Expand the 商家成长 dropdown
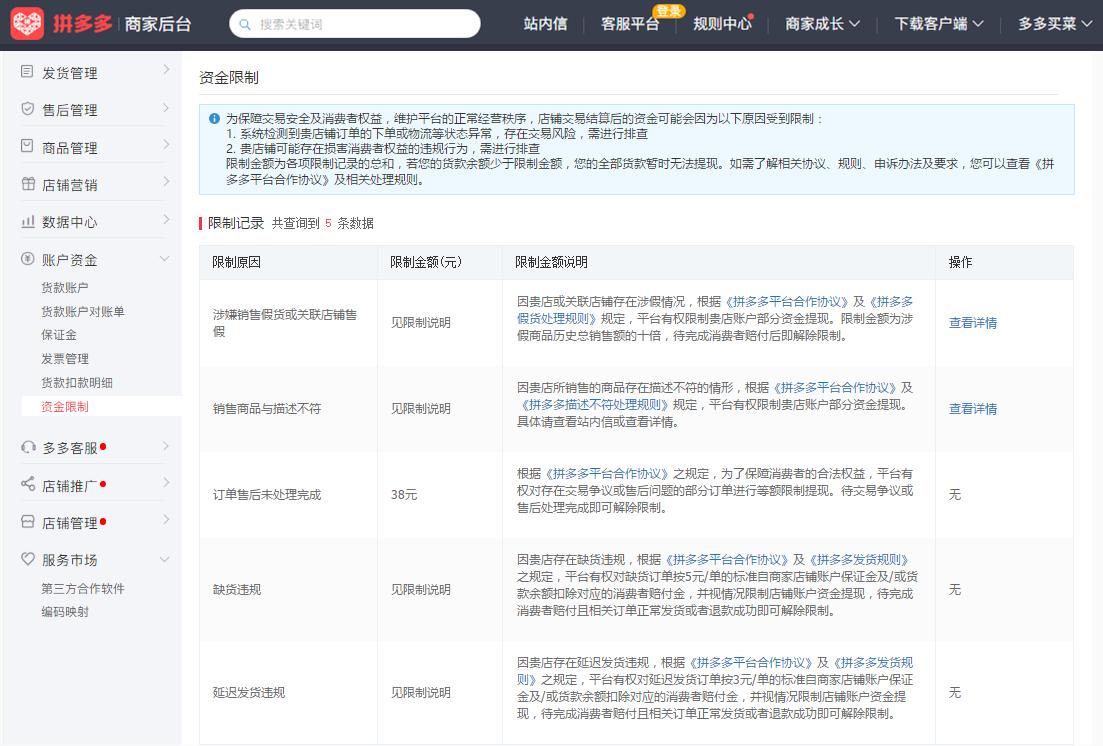This screenshot has width=1103, height=746. pyautogui.click(x=822, y=22)
